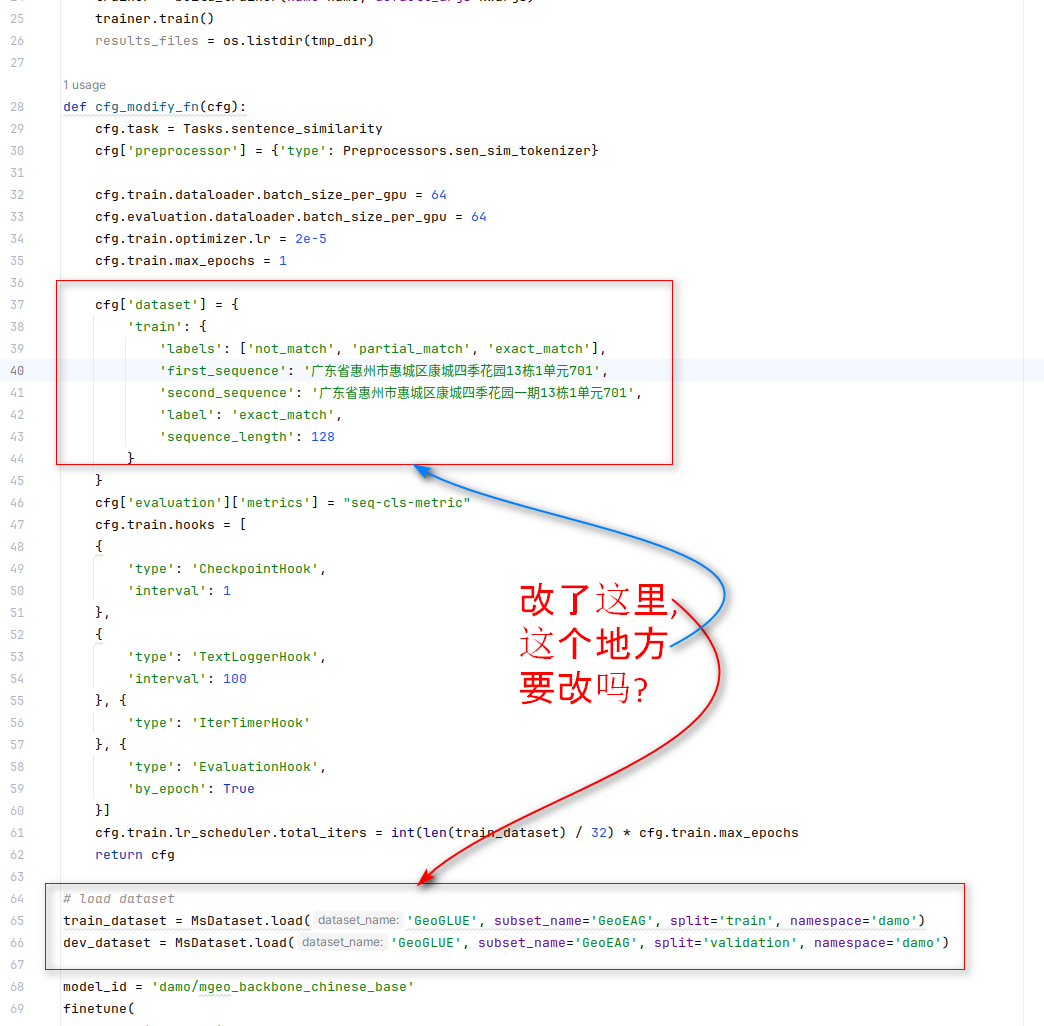Click value 64 on the train dataloader line
This screenshot has width=1044, height=1026.
(438, 194)
